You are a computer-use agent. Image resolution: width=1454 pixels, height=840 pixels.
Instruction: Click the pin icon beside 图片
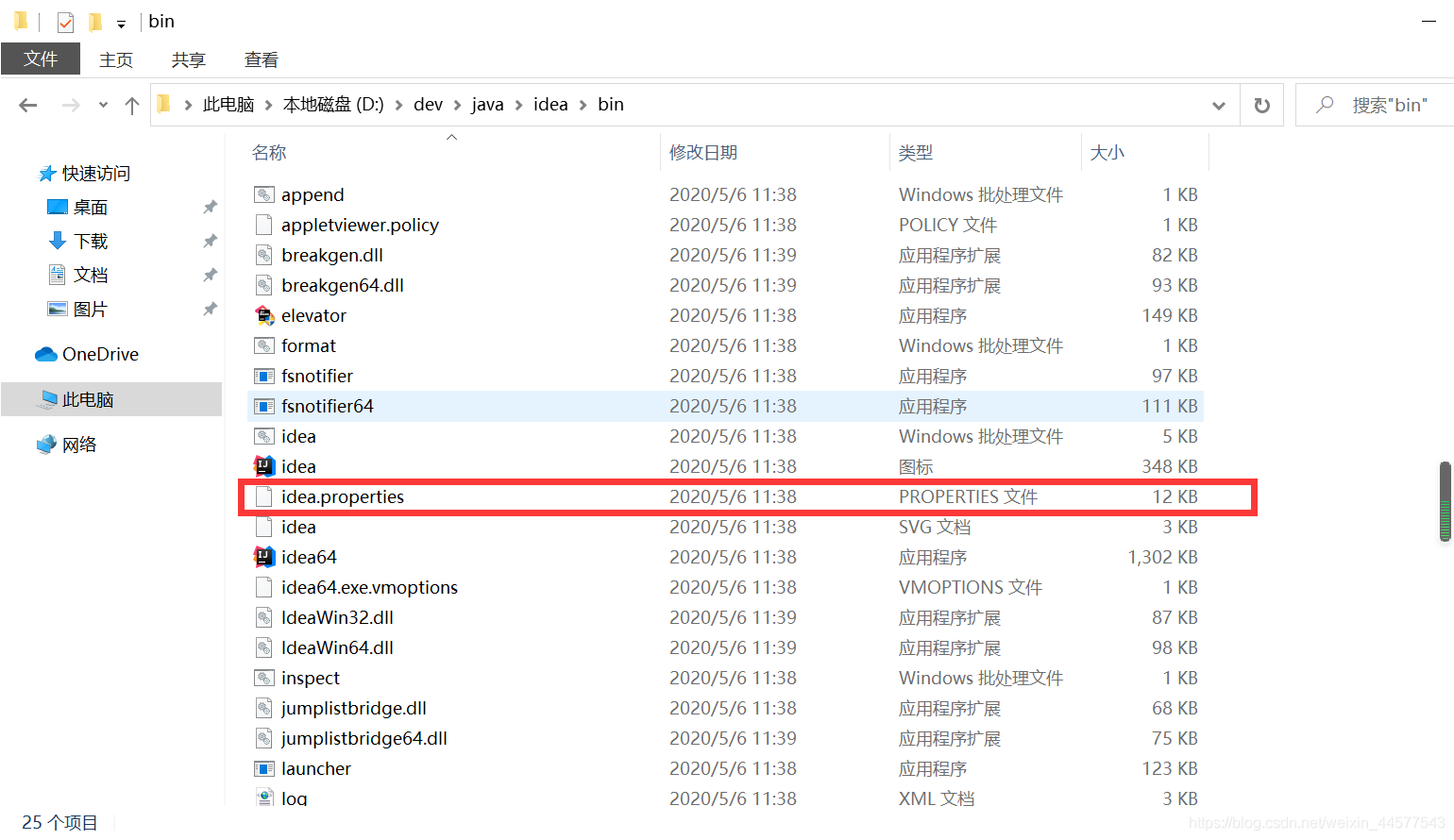tap(210, 309)
